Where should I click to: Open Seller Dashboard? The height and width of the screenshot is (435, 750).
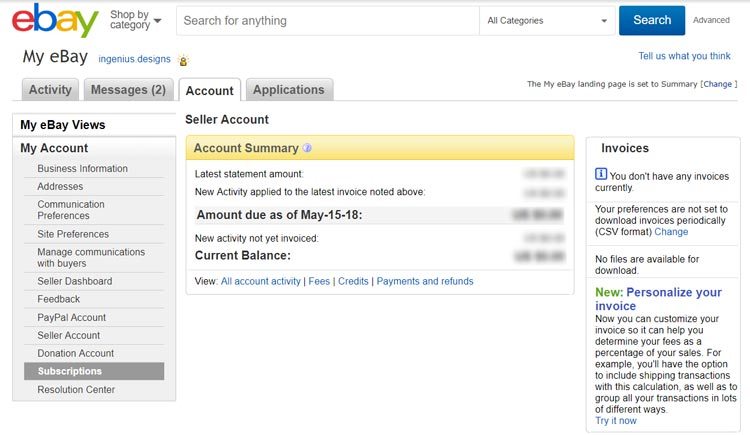coord(75,281)
